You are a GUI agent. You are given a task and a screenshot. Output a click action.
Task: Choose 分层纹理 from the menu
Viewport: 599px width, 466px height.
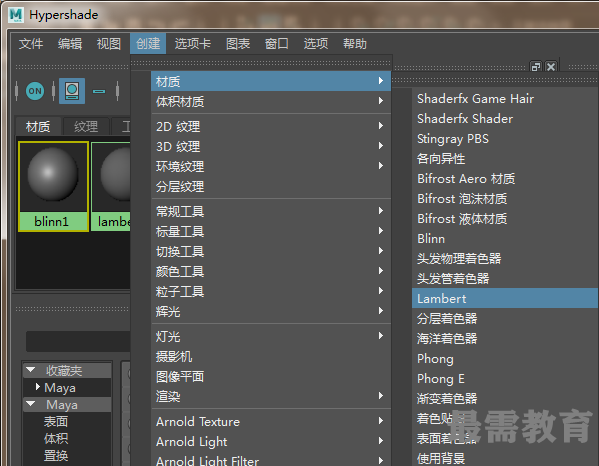pos(271,186)
